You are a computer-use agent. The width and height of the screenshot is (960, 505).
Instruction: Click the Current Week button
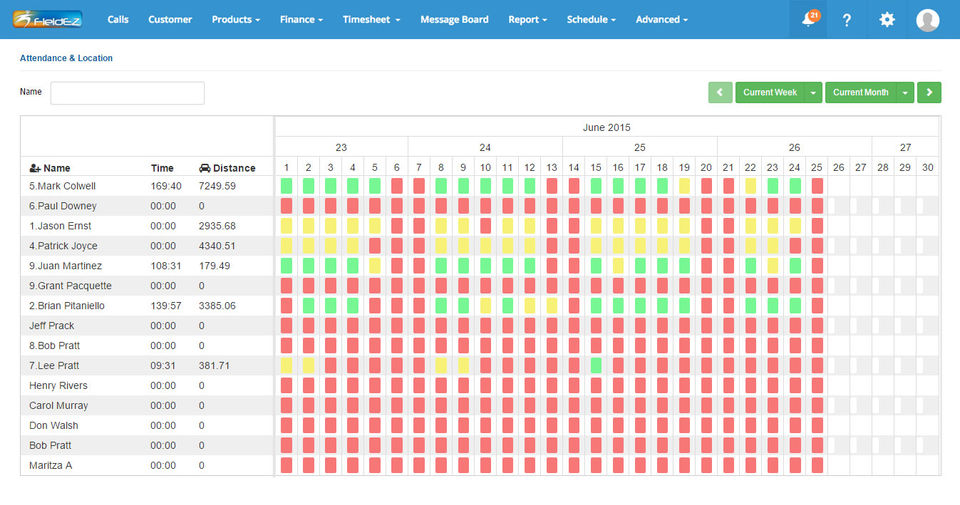pos(770,92)
